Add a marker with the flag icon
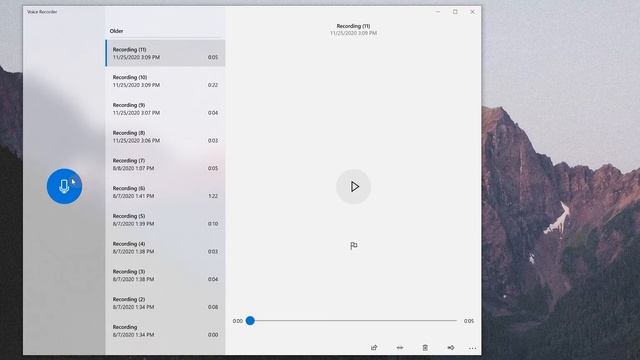Viewport: 640px width, 360px height. pos(353,246)
